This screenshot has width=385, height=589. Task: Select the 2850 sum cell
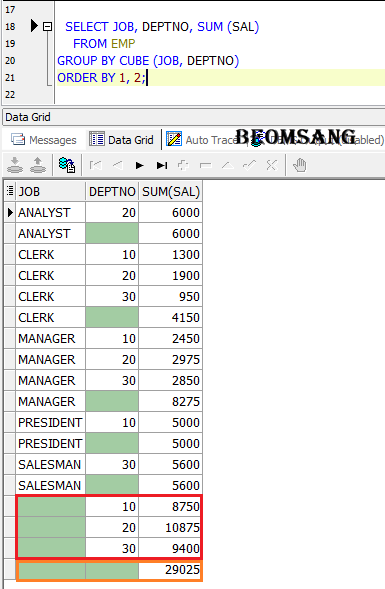coord(171,381)
